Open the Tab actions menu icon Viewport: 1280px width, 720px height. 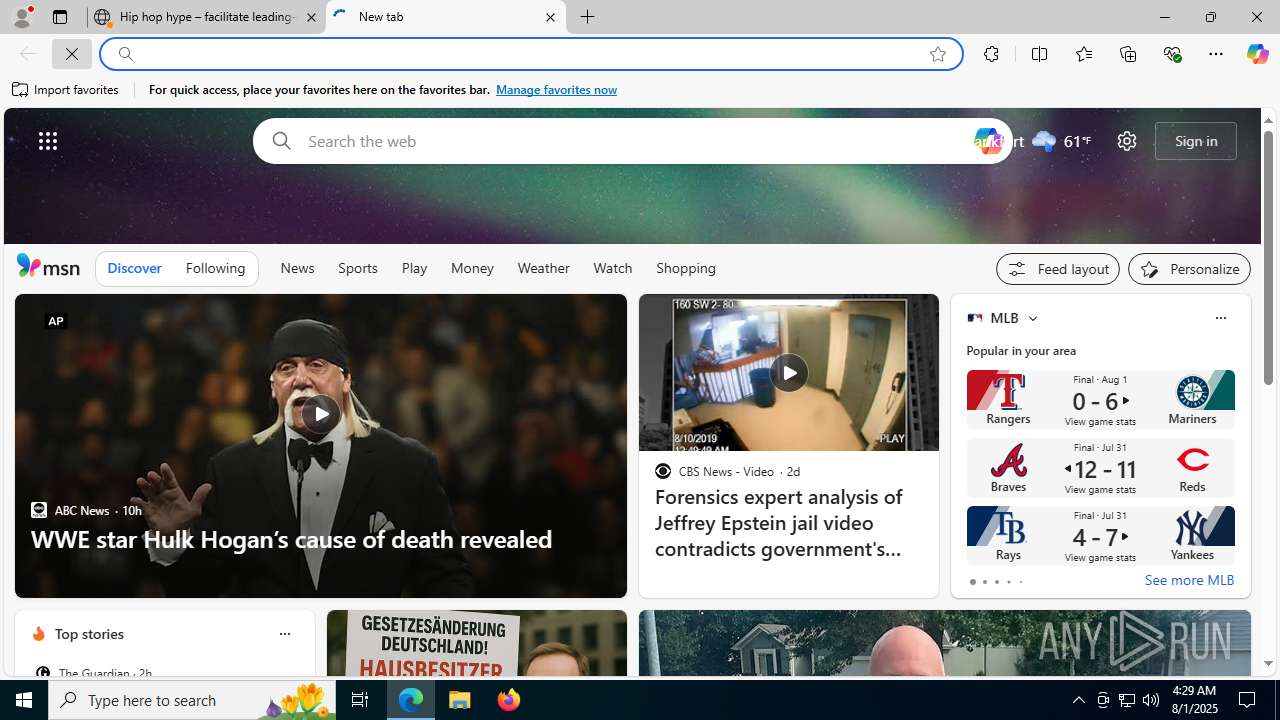(59, 17)
